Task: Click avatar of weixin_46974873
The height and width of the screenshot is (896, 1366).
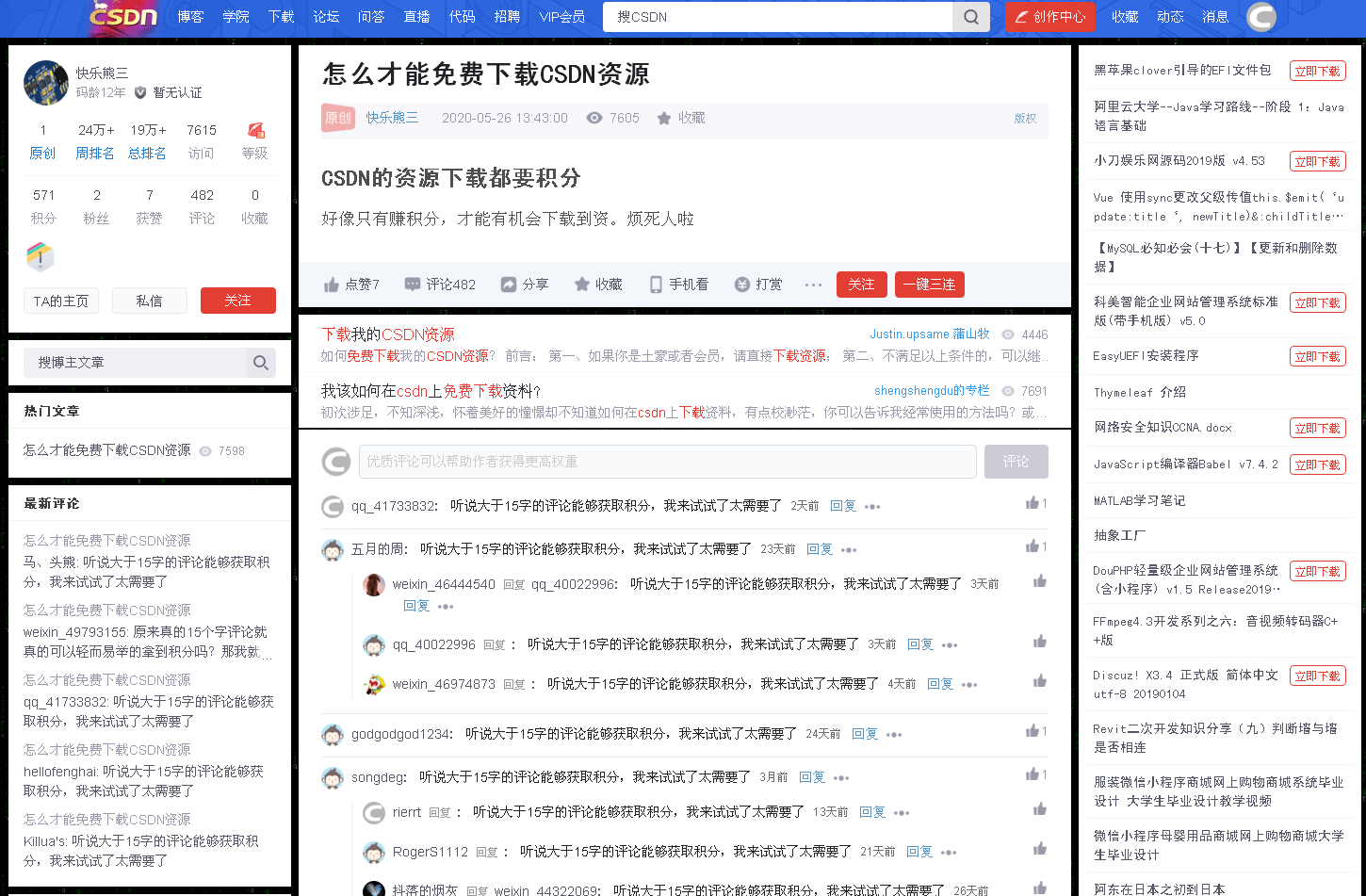Action: [x=375, y=684]
